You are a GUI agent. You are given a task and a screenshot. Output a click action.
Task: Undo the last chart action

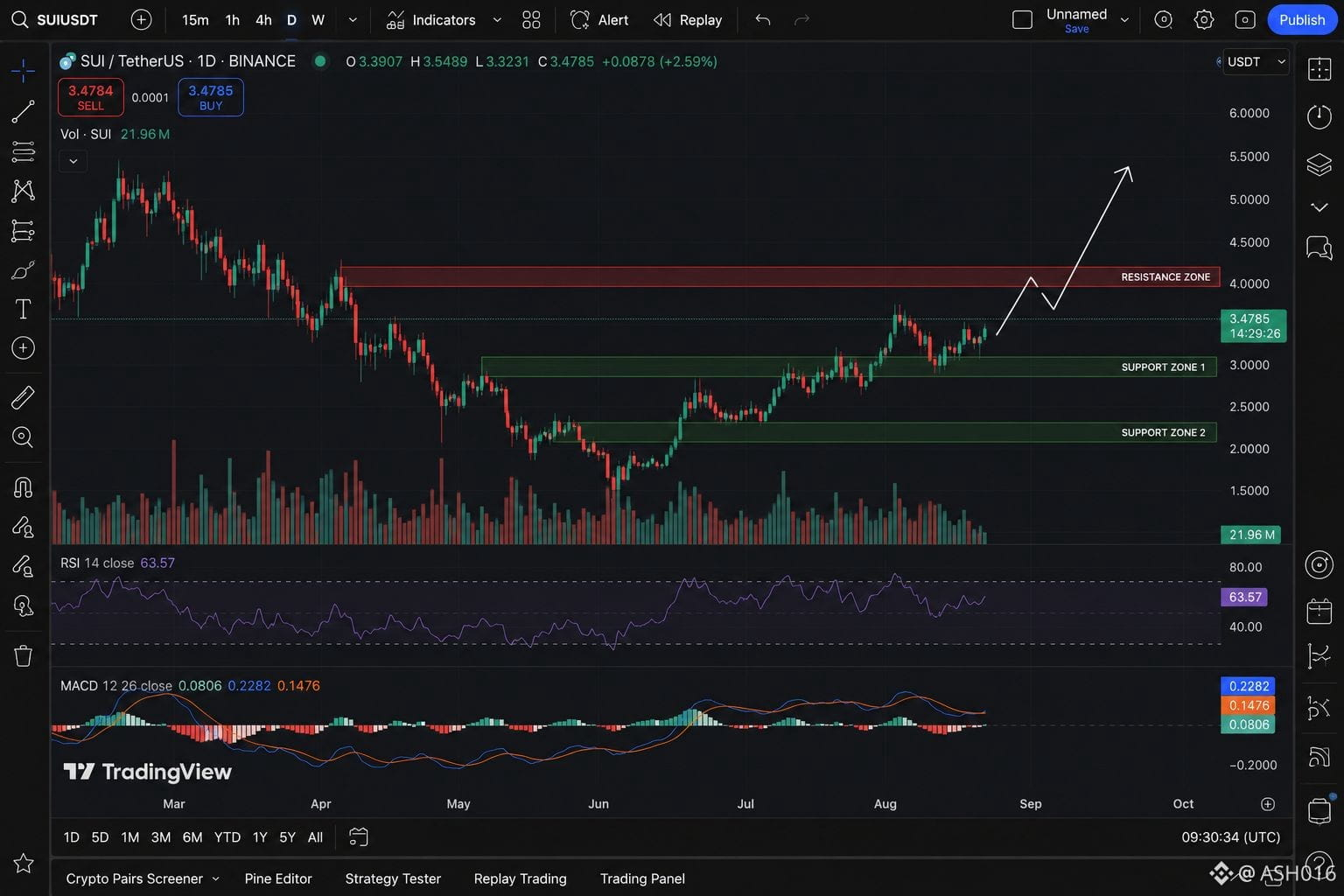tap(763, 20)
